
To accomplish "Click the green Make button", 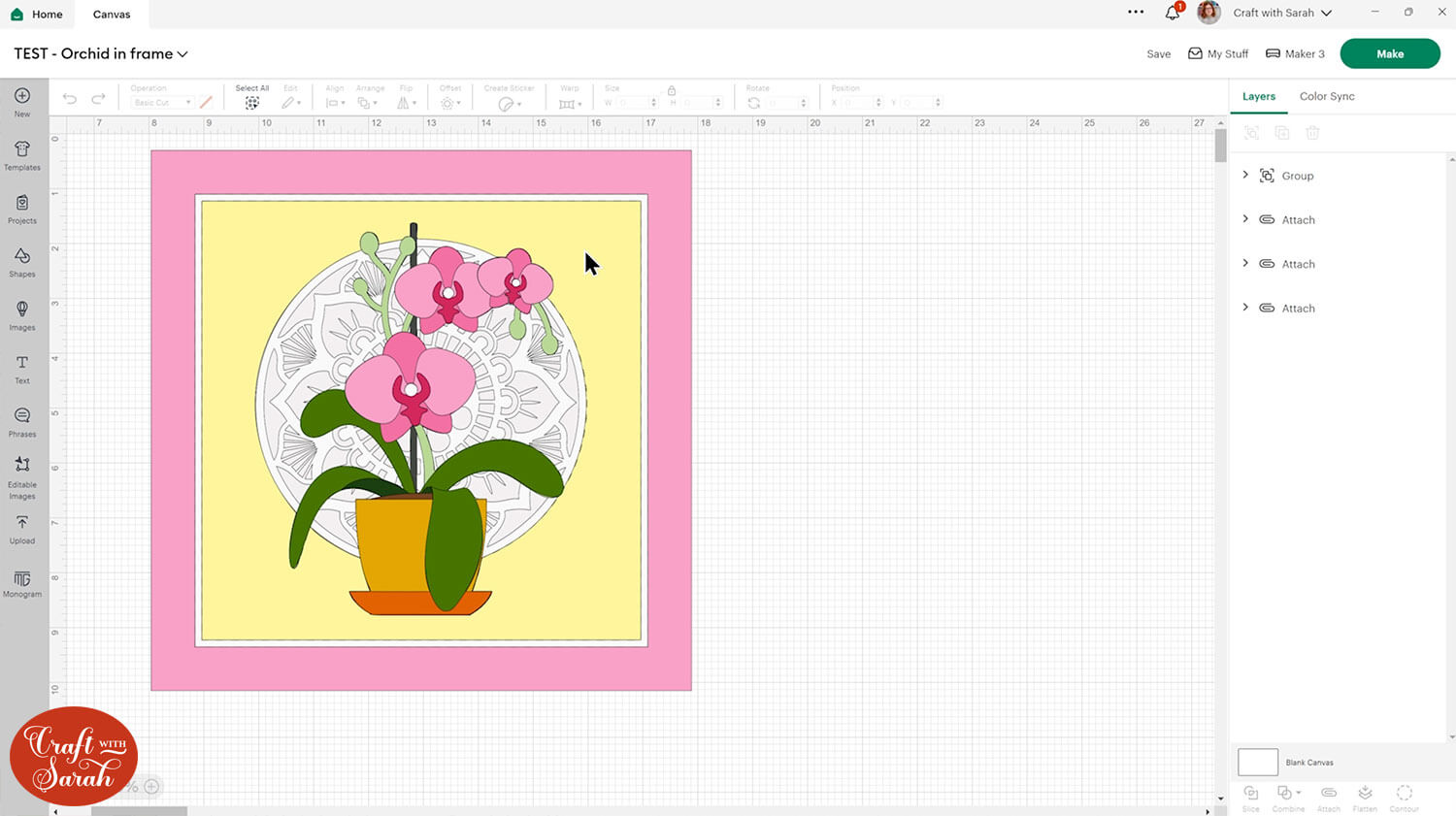I will click(1389, 54).
